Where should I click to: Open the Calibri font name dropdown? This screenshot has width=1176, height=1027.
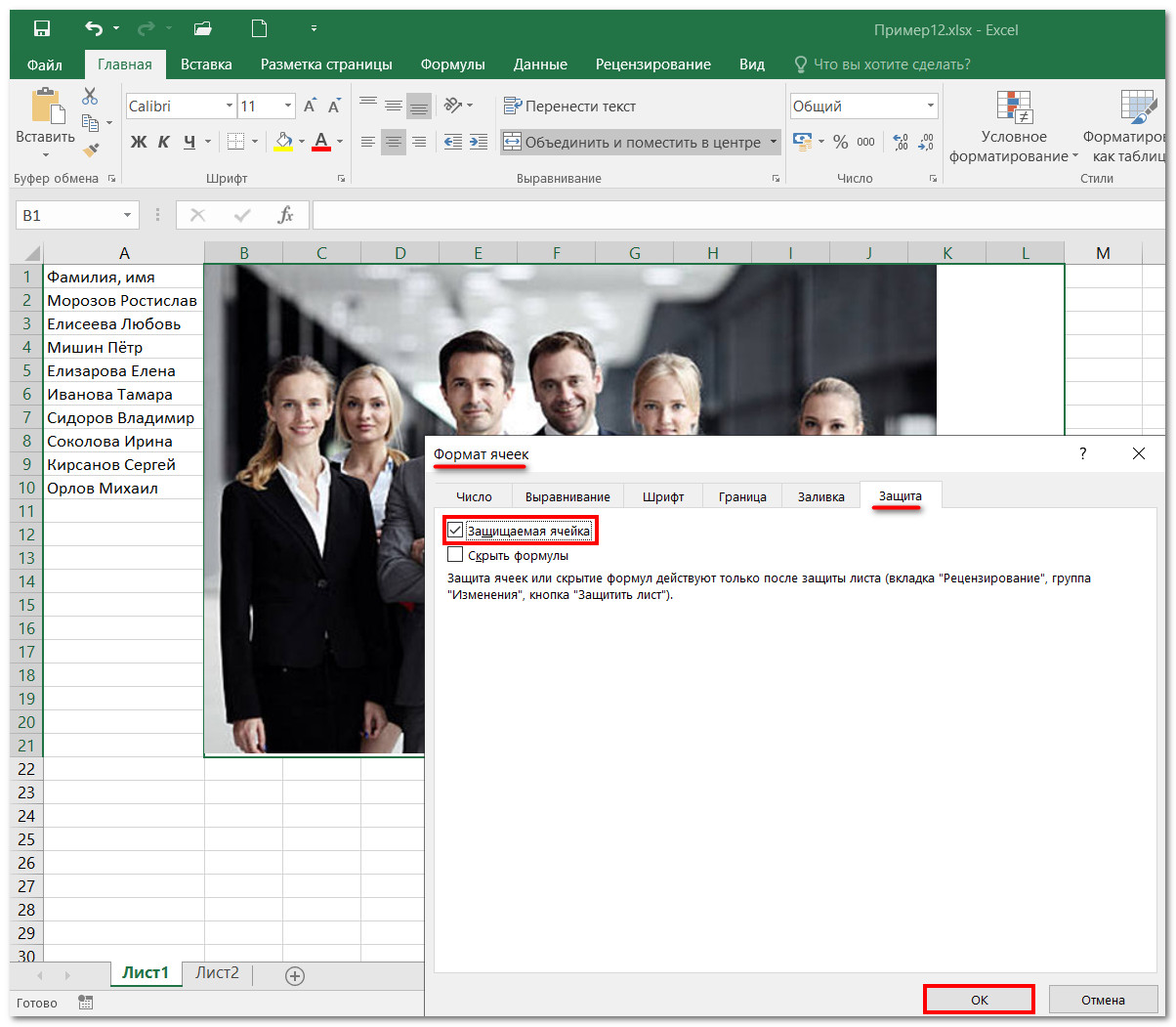pyautogui.click(x=230, y=107)
